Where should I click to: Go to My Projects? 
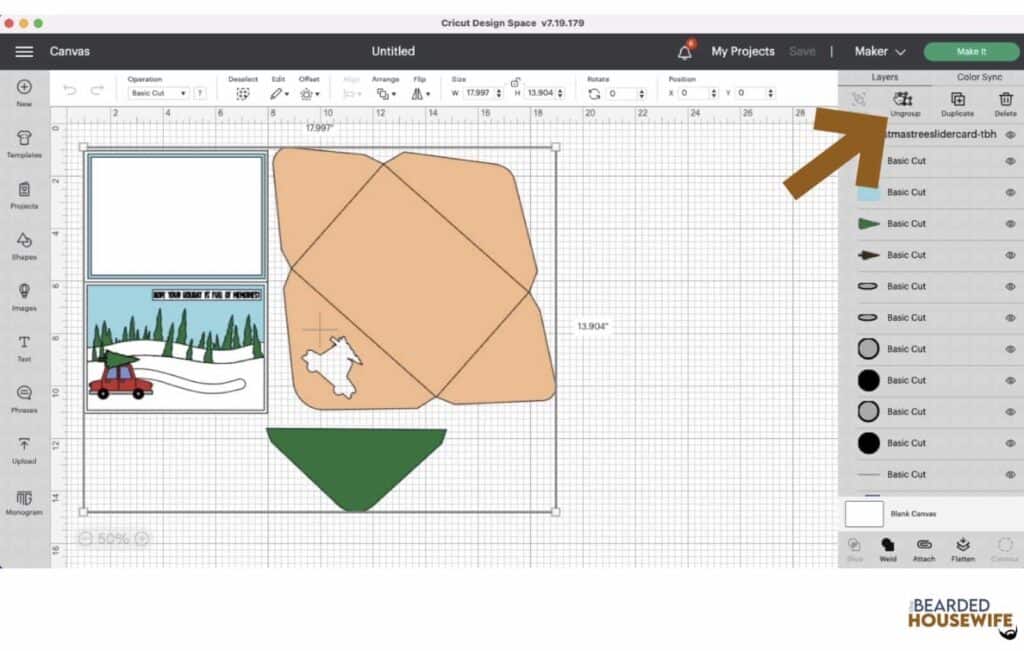742,52
